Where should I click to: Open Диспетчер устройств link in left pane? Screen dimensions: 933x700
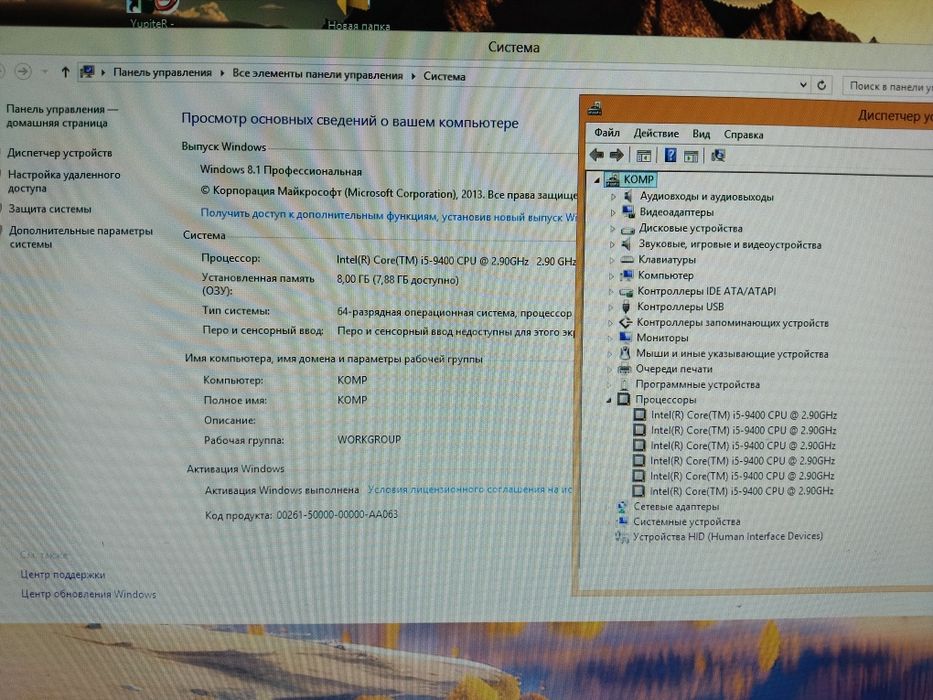pos(60,153)
